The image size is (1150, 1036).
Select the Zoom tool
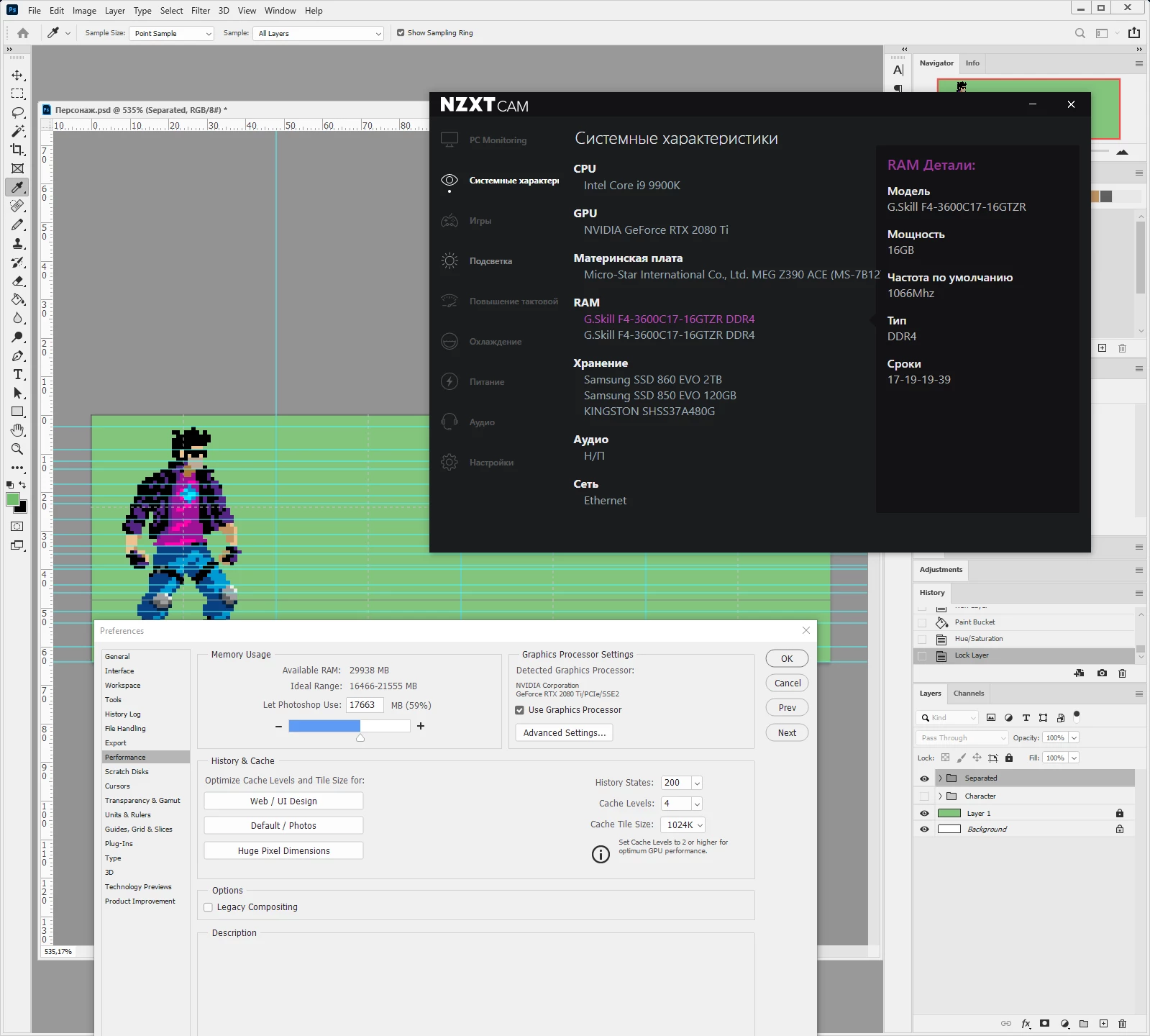coord(17,449)
